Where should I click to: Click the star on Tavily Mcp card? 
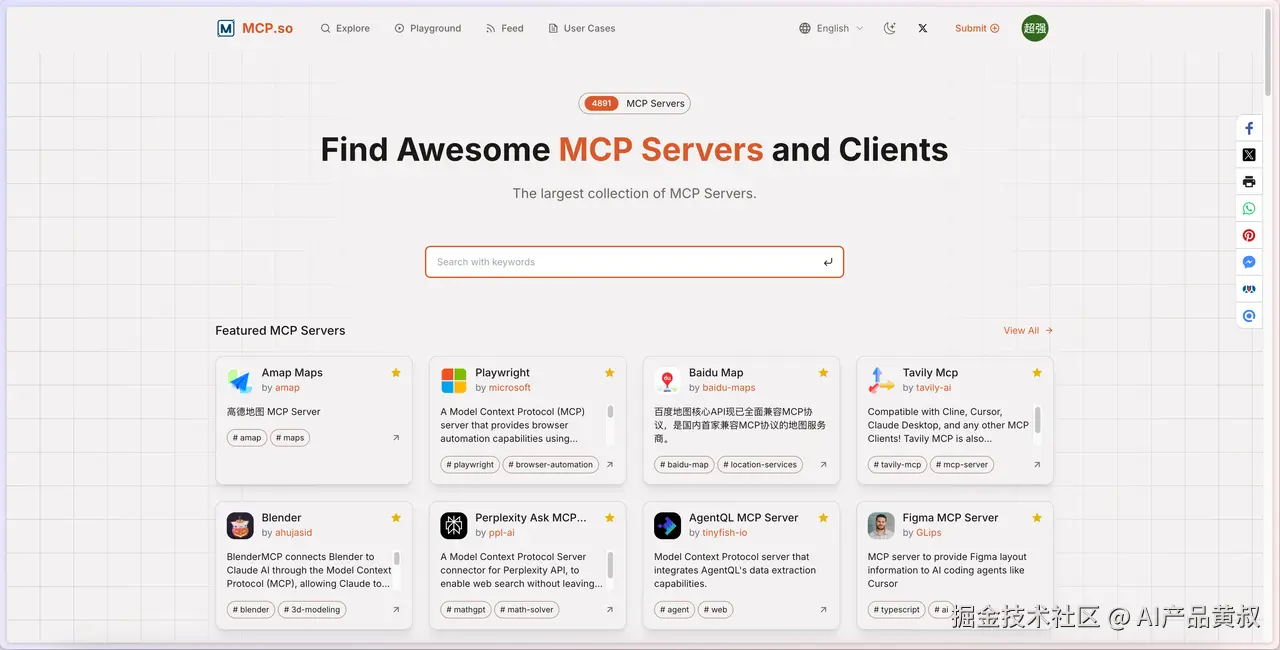pos(1037,372)
